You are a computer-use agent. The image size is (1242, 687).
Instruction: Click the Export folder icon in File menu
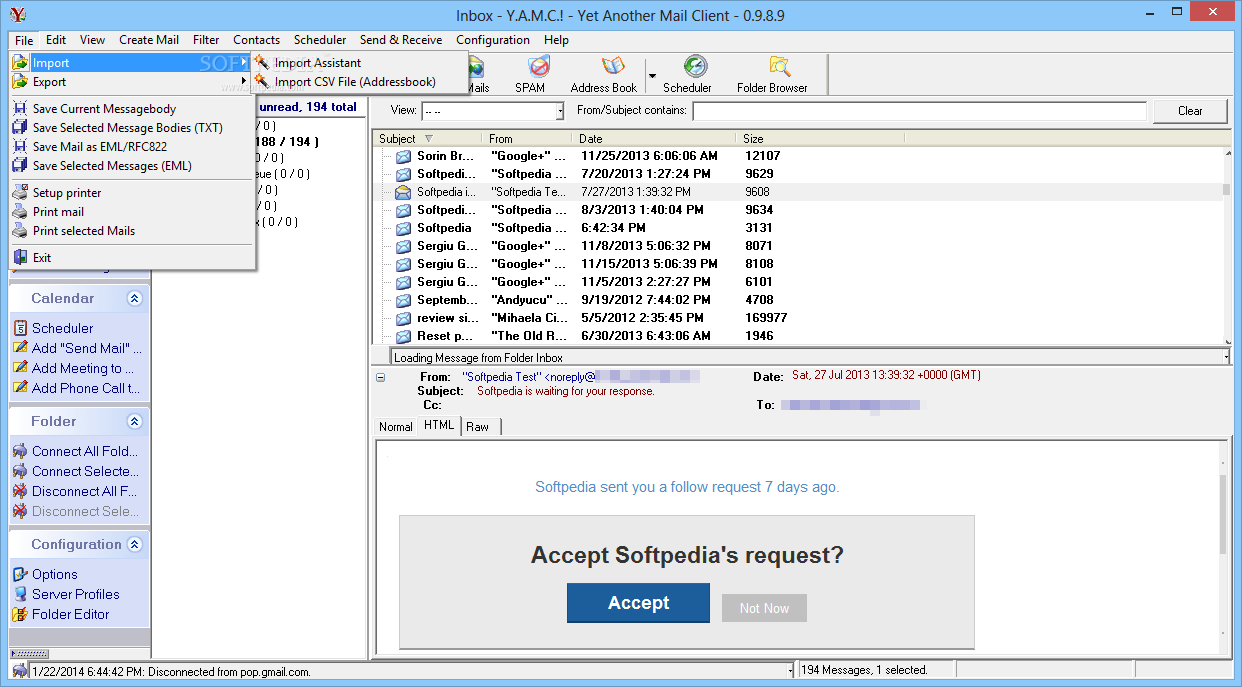[x=20, y=81]
